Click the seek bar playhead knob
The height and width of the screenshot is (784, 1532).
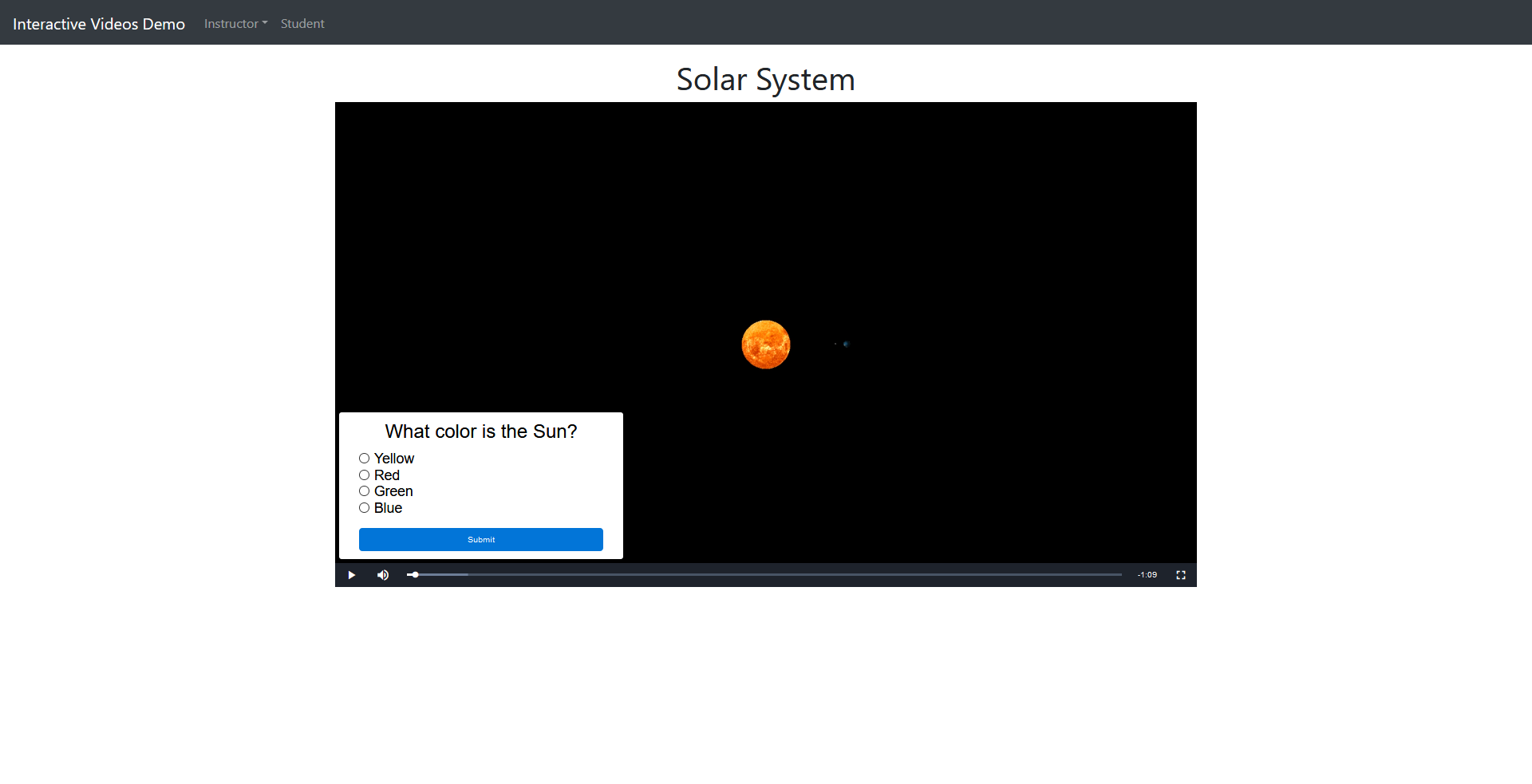point(415,574)
